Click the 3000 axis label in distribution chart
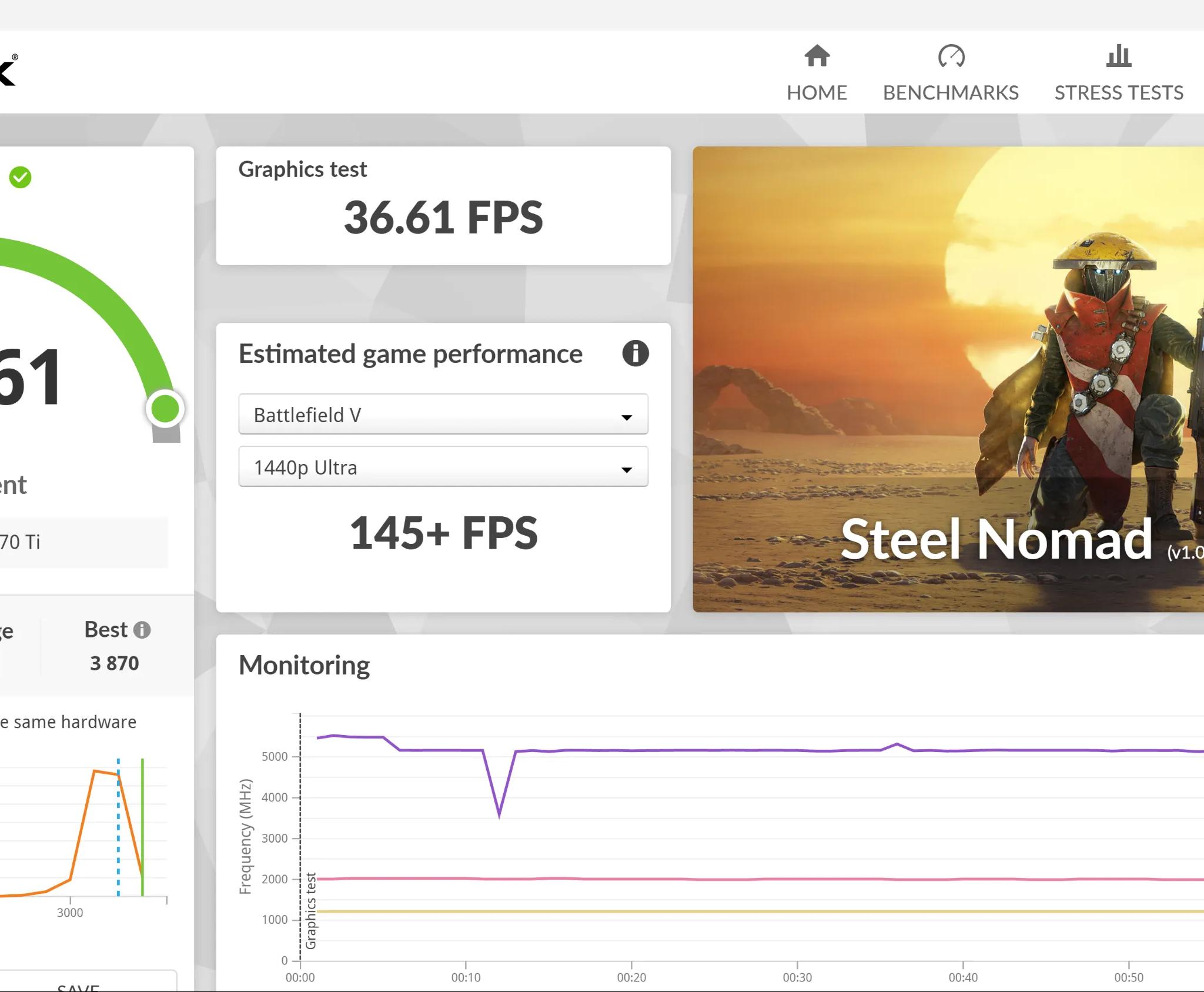Image resolution: width=1204 pixels, height=992 pixels. 70,913
